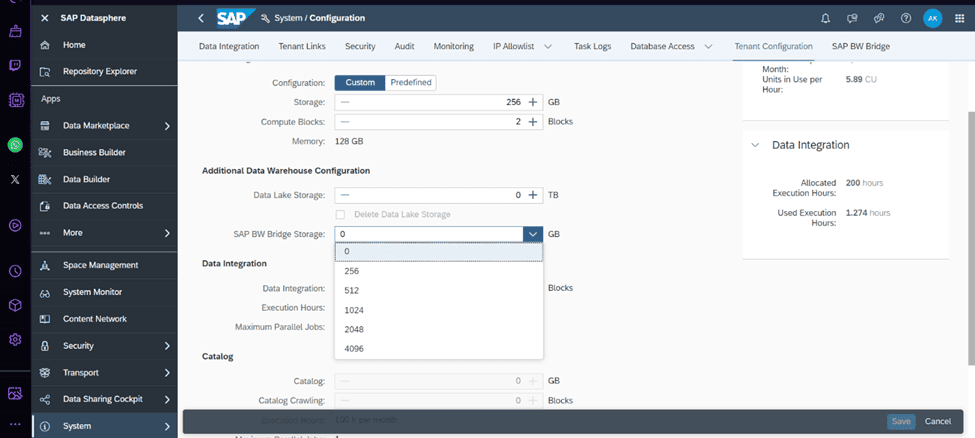975x438 pixels.
Task: Click the Storage value field
Action: 439,102
